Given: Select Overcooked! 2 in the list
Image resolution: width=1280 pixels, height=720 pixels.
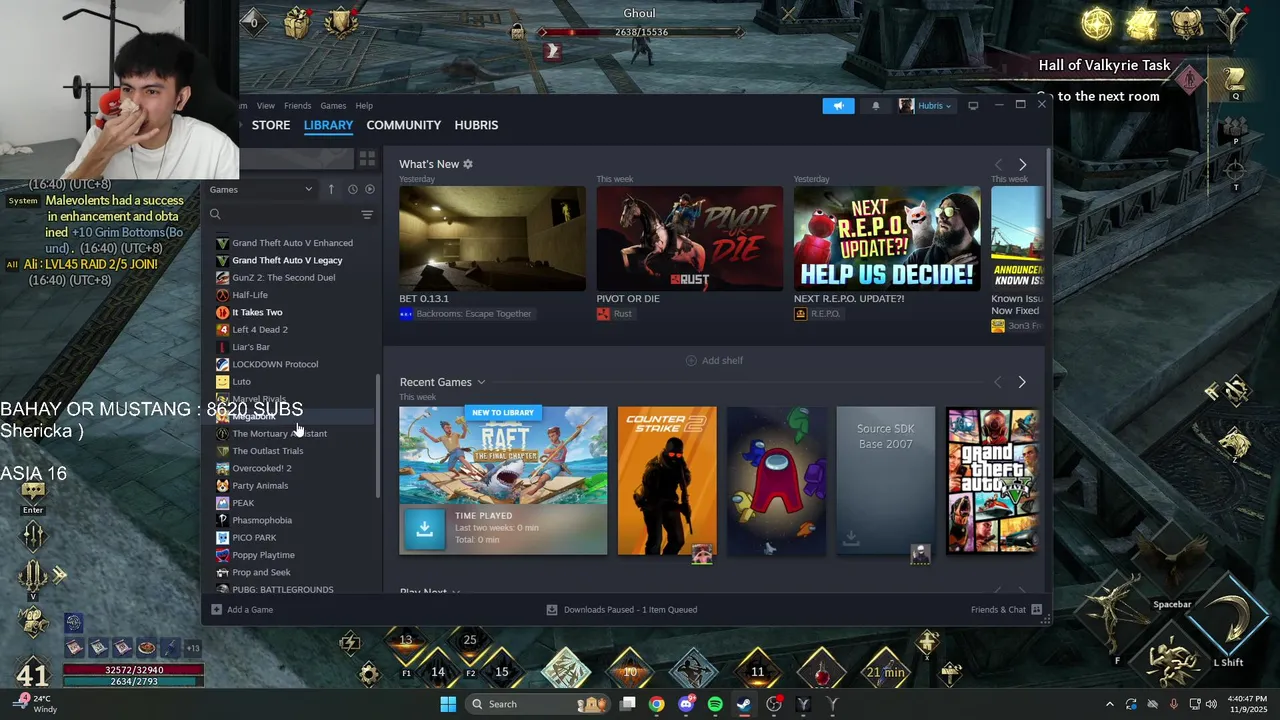Looking at the screenshot, I should click(x=262, y=468).
